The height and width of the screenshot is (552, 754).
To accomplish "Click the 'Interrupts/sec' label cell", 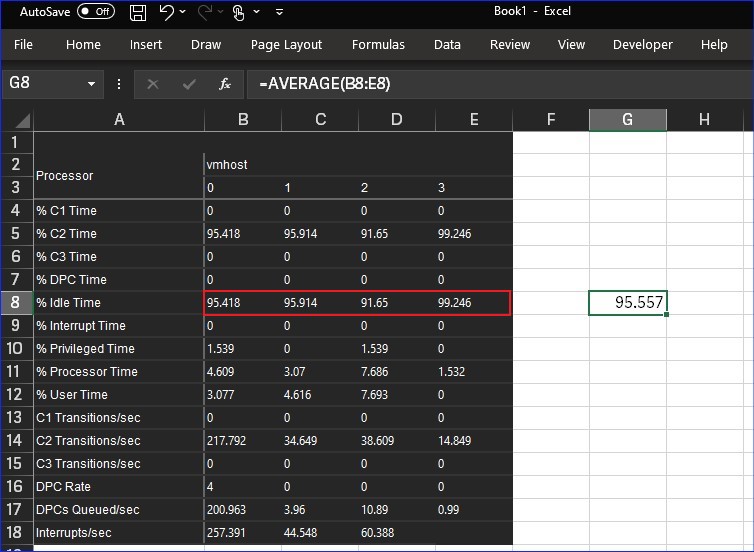I will pyautogui.click(x=119, y=533).
